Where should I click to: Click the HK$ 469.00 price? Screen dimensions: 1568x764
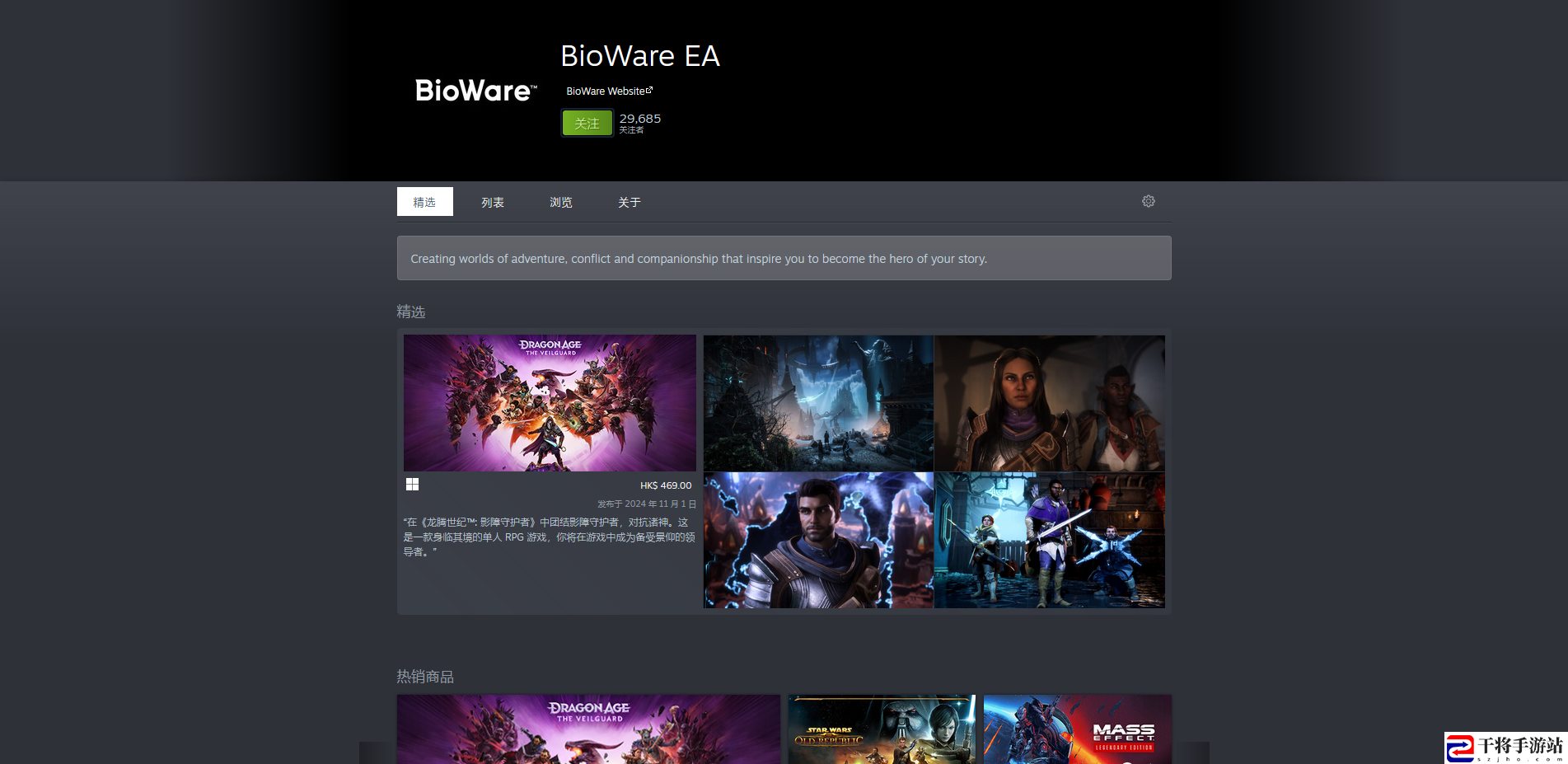[x=666, y=485]
